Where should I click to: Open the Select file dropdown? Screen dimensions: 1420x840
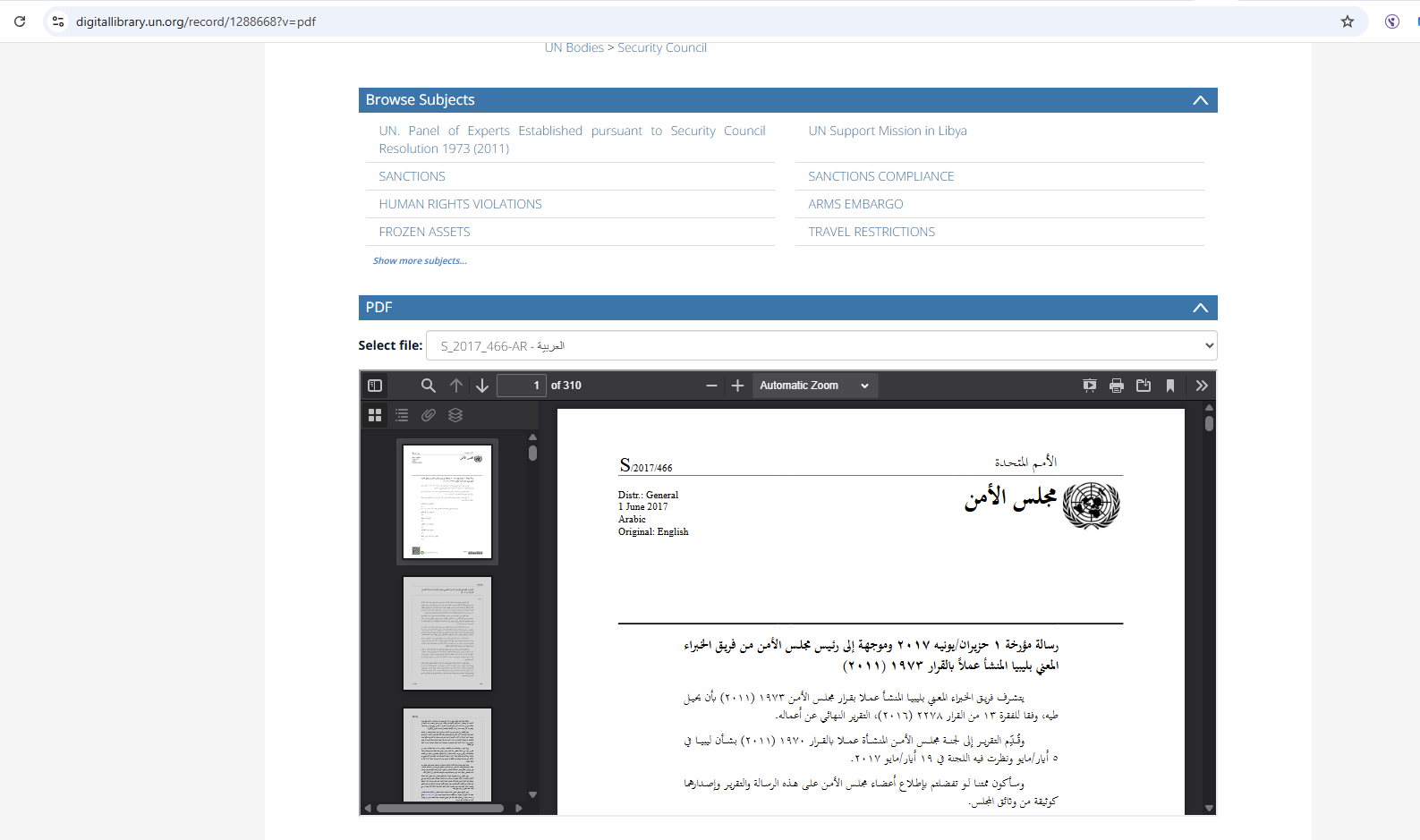[821, 345]
